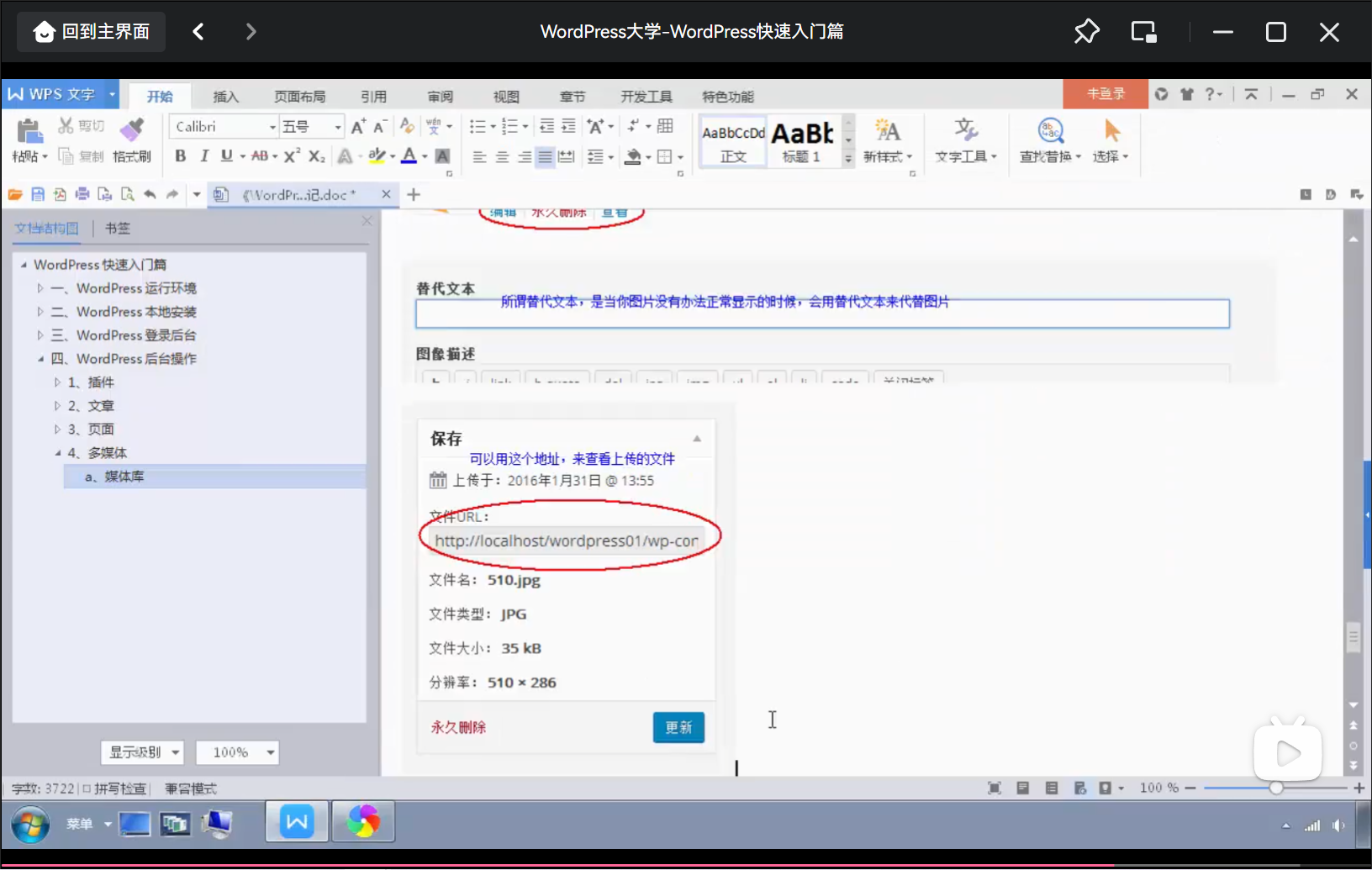The height and width of the screenshot is (870, 1372).
Task: Open the Text Tools icon
Action: tap(966, 129)
